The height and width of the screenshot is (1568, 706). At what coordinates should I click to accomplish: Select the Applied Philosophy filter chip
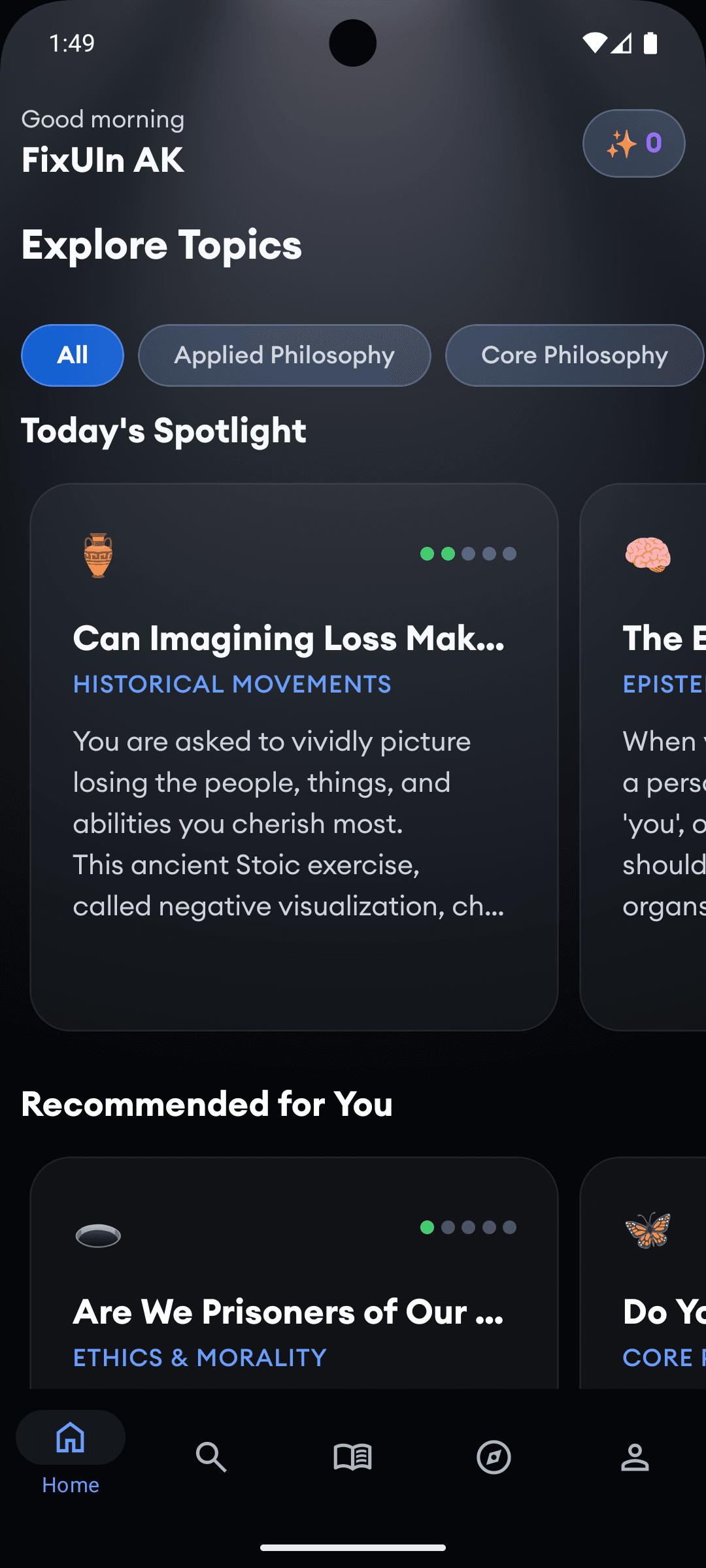point(284,355)
